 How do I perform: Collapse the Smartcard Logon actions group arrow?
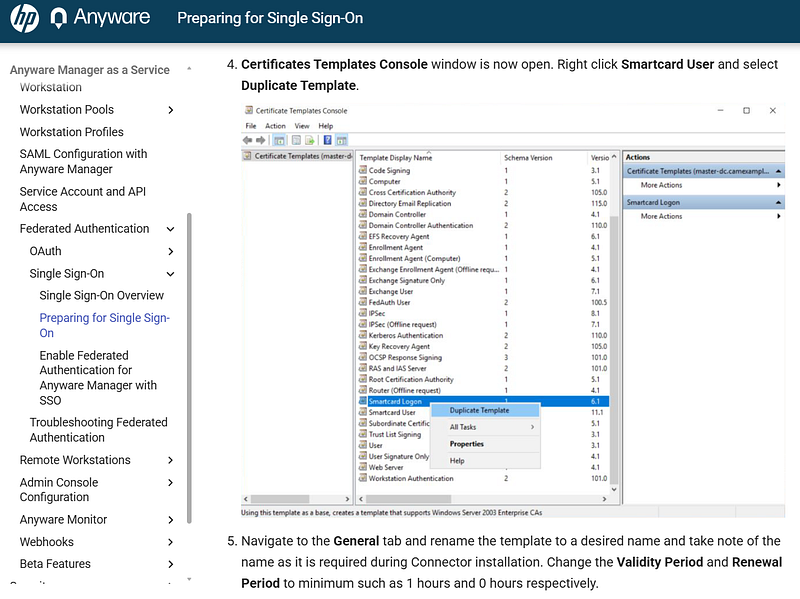(778, 203)
